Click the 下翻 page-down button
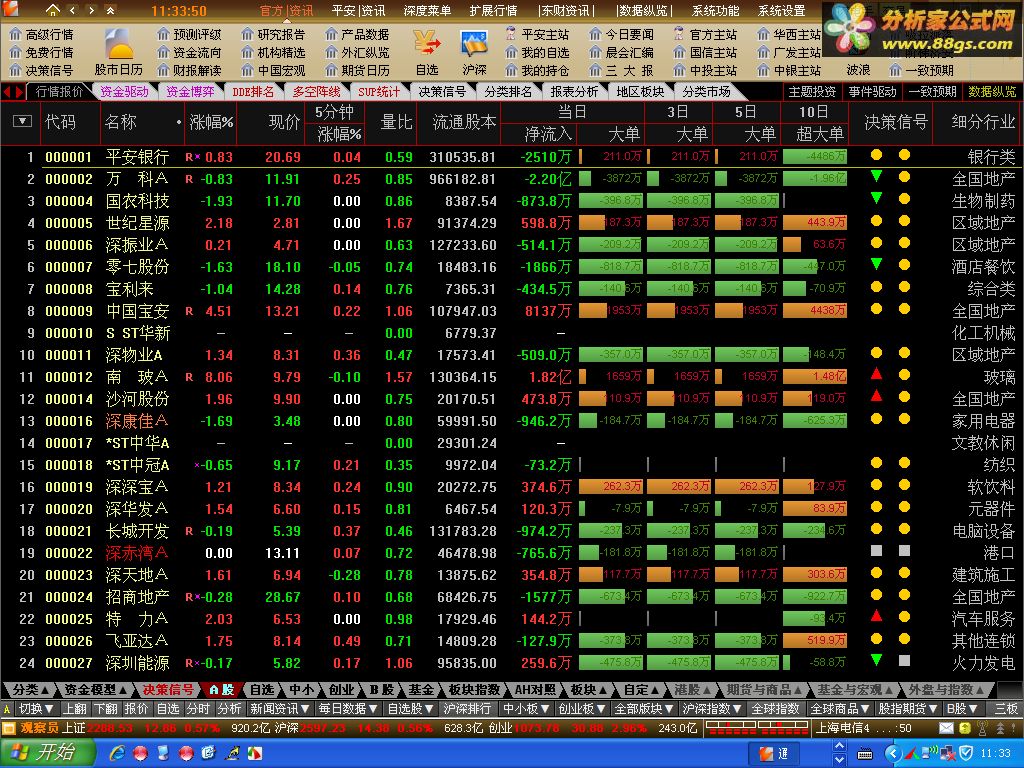Screen dimensions: 1024x768 point(105,709)
